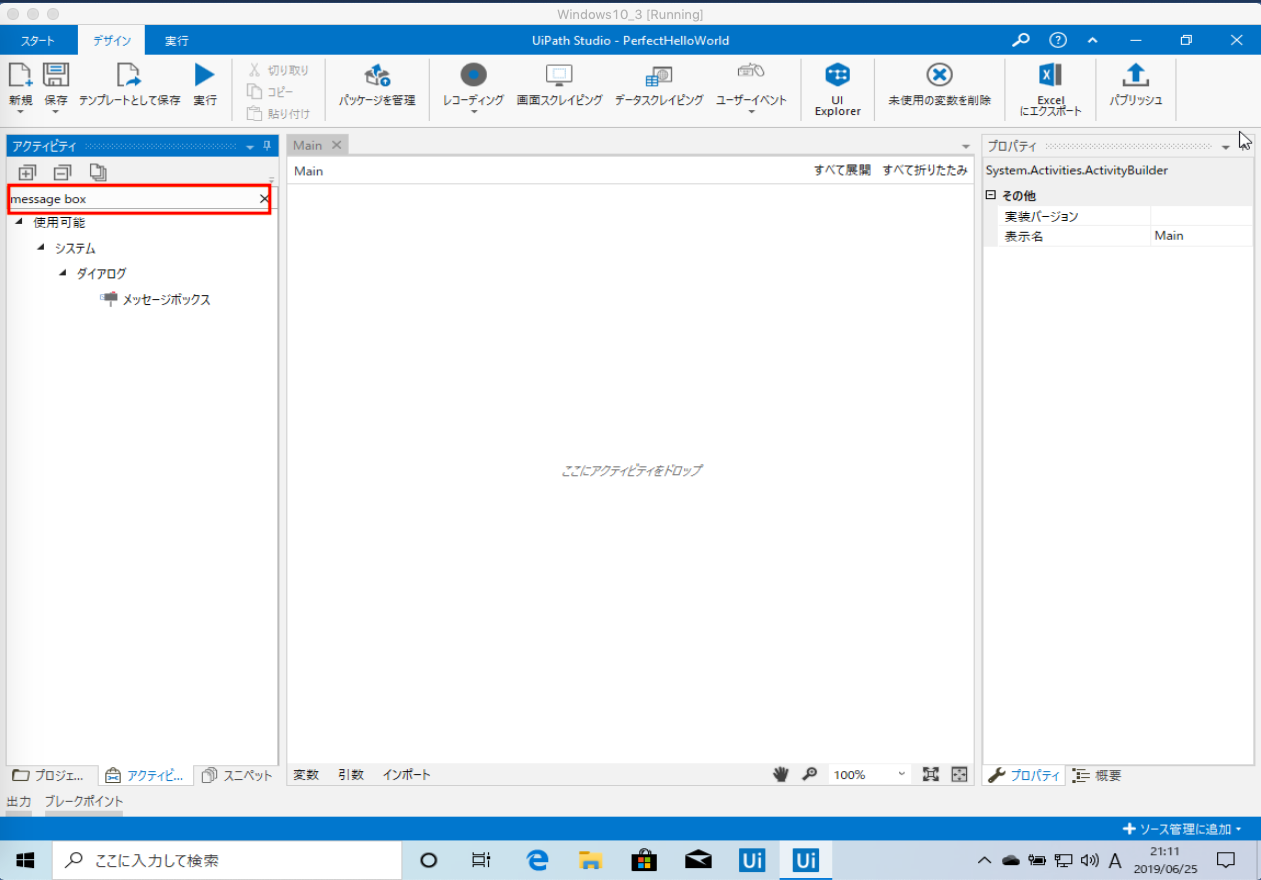Select メッセージボックス activity
The width and height of the screenshot is (1261, 880).
[156, 299]
